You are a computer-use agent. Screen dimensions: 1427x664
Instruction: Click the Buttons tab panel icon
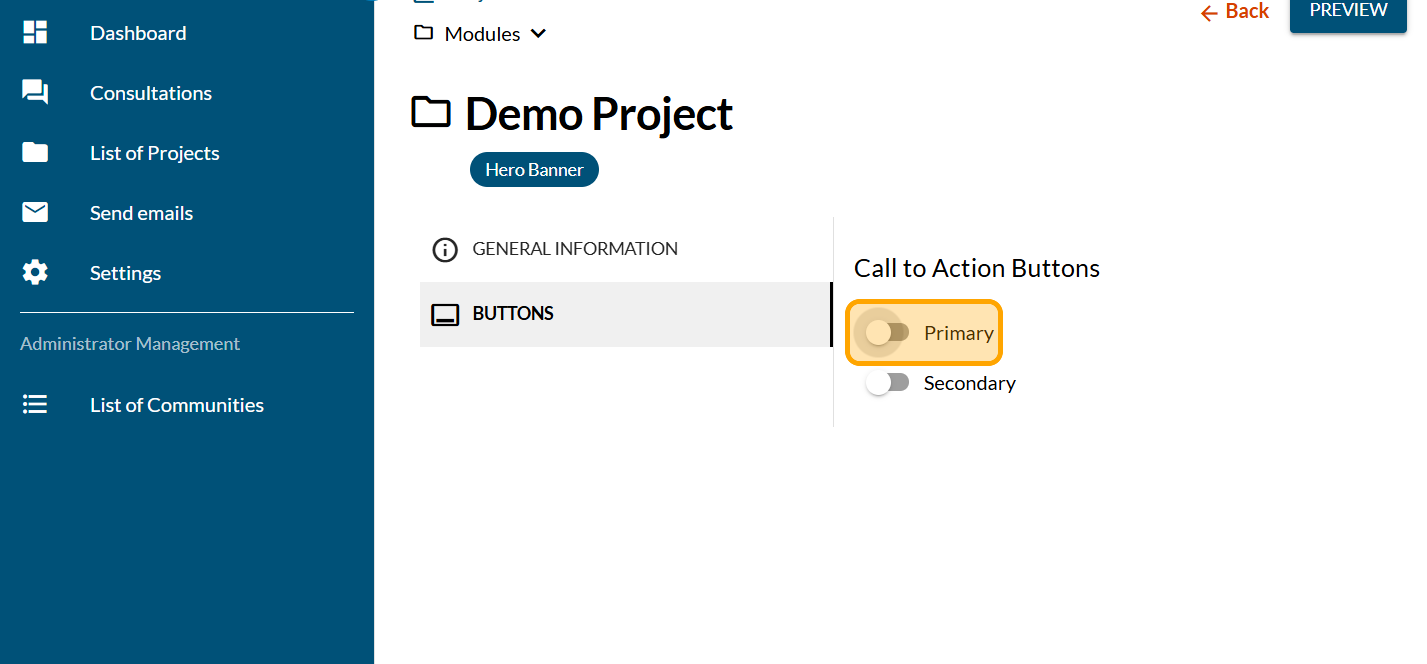[x=445, y=314]
